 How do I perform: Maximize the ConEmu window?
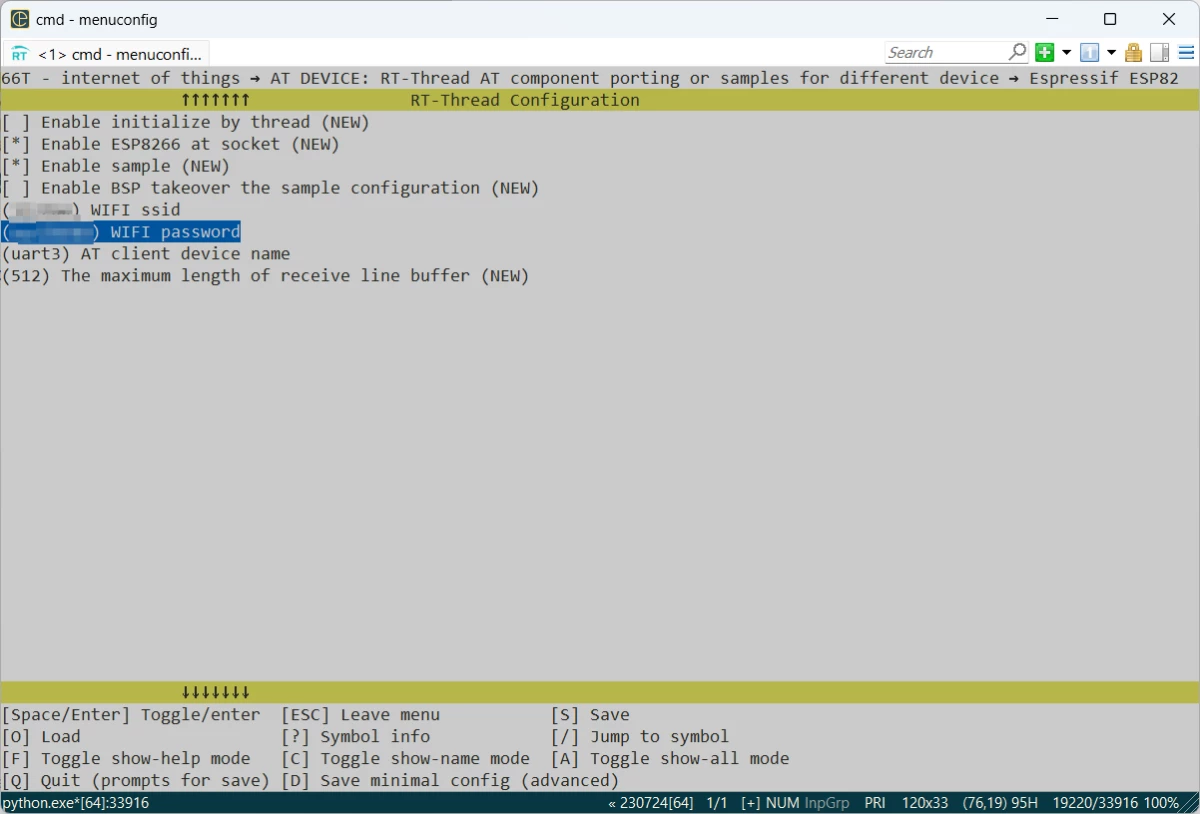point(1110,19)
